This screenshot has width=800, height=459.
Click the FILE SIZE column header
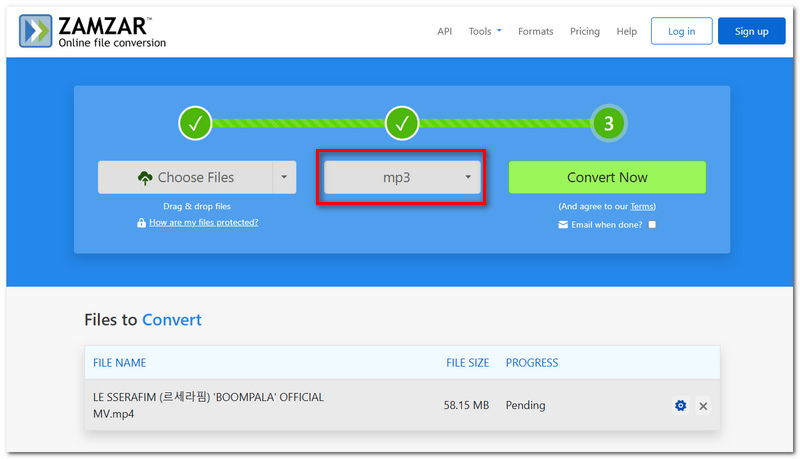click(467, 363)
